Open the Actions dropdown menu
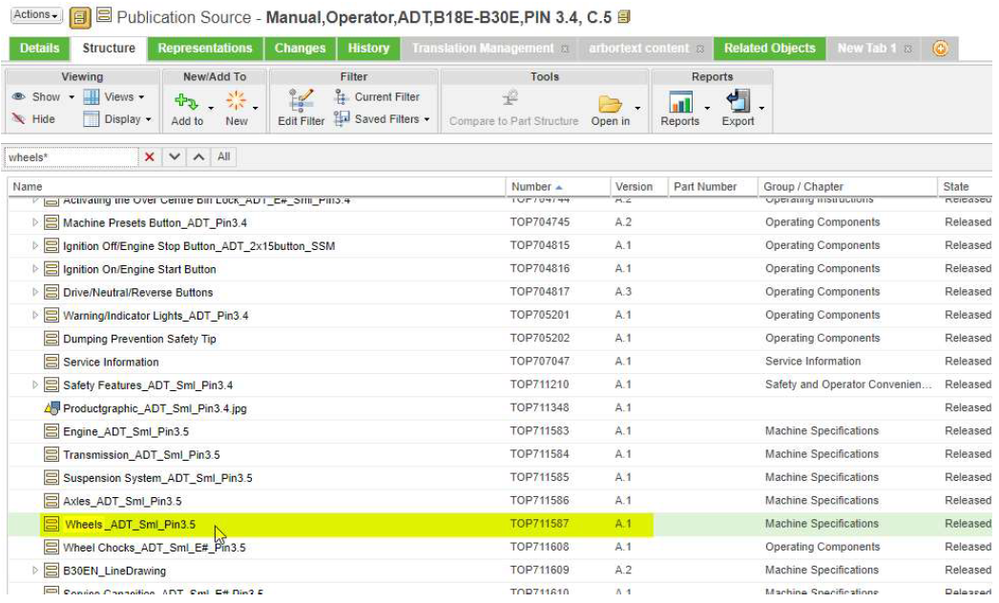The image size is (999, 603). coord(36,16)
